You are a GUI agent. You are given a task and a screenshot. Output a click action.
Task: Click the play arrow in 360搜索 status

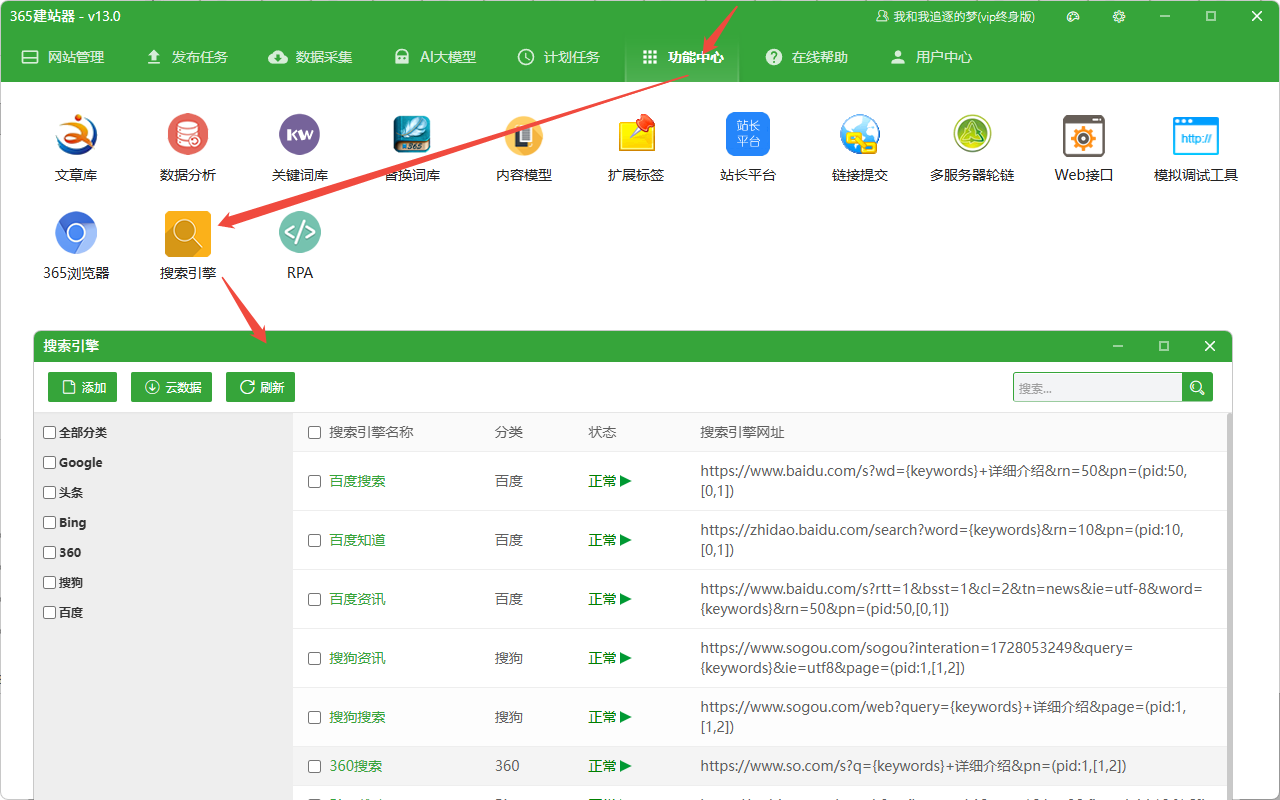pyautogui.click(x=626, y=766)
